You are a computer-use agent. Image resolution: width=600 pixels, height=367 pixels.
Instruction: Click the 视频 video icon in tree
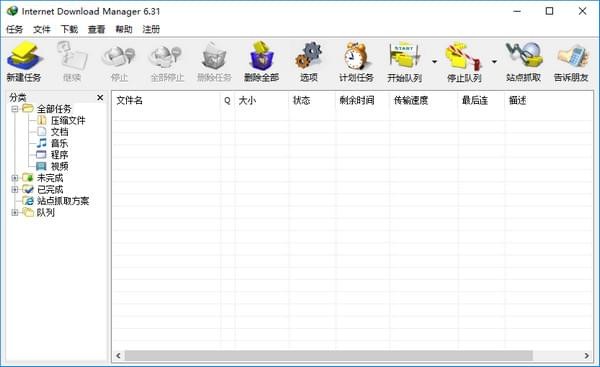coord(41,166)
